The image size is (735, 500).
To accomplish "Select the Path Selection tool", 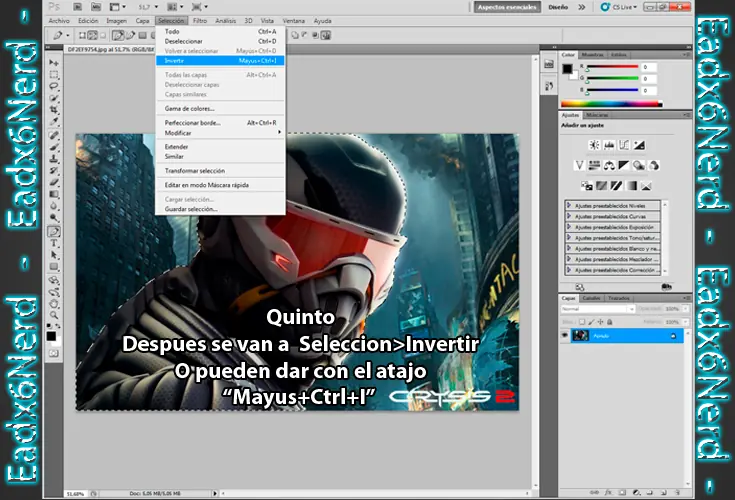I will pos(54,255).
